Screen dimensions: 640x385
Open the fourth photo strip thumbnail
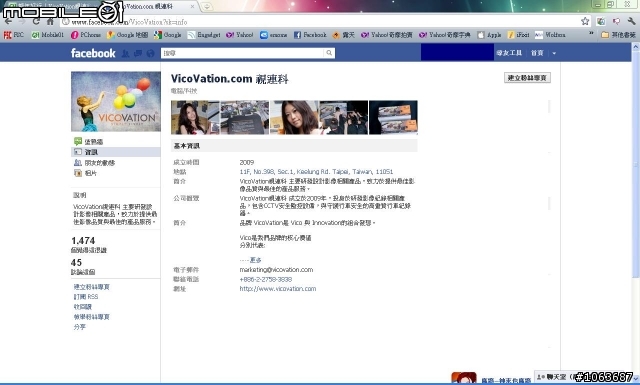[344, 118]
